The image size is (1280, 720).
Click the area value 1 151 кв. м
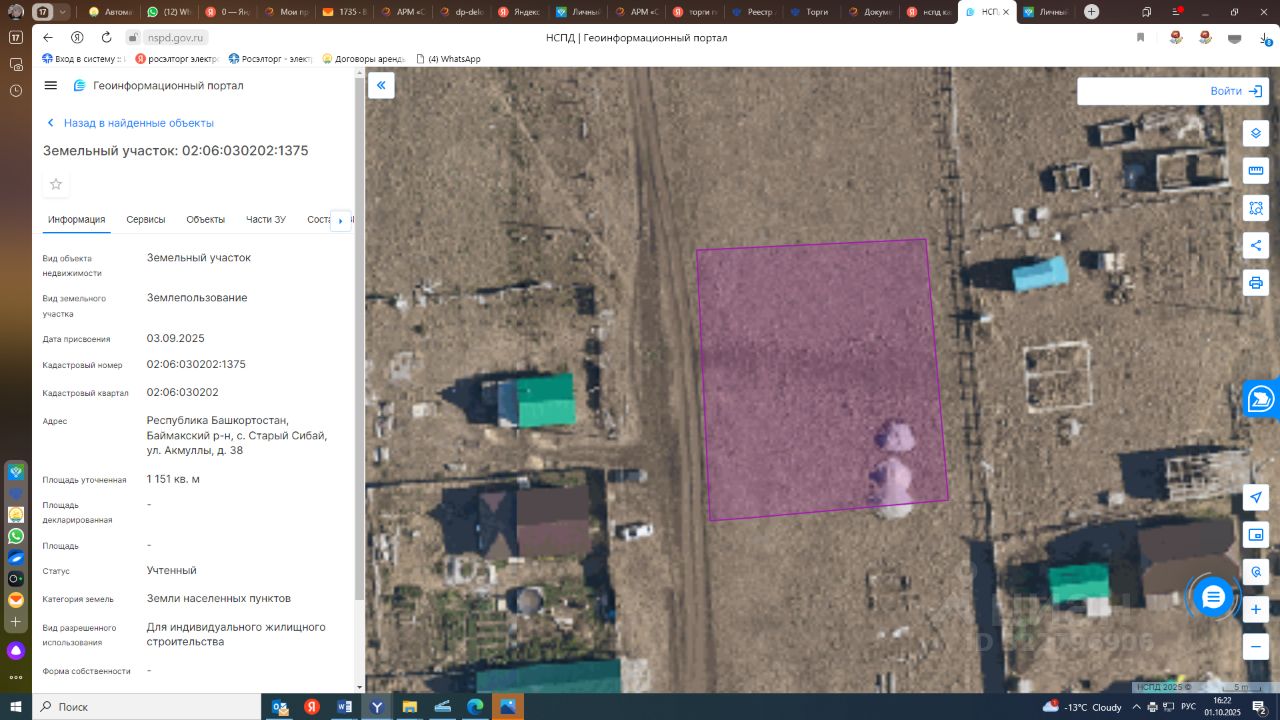point(173,479)
